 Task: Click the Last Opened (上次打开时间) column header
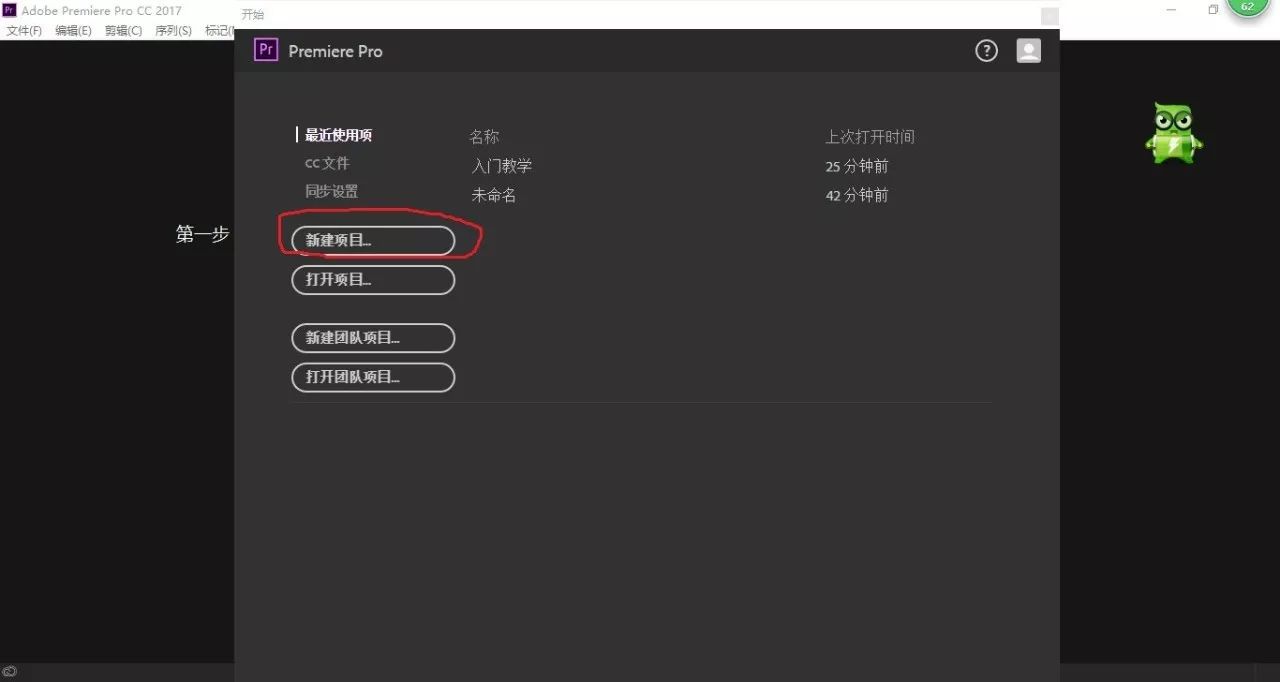point(870,137)
